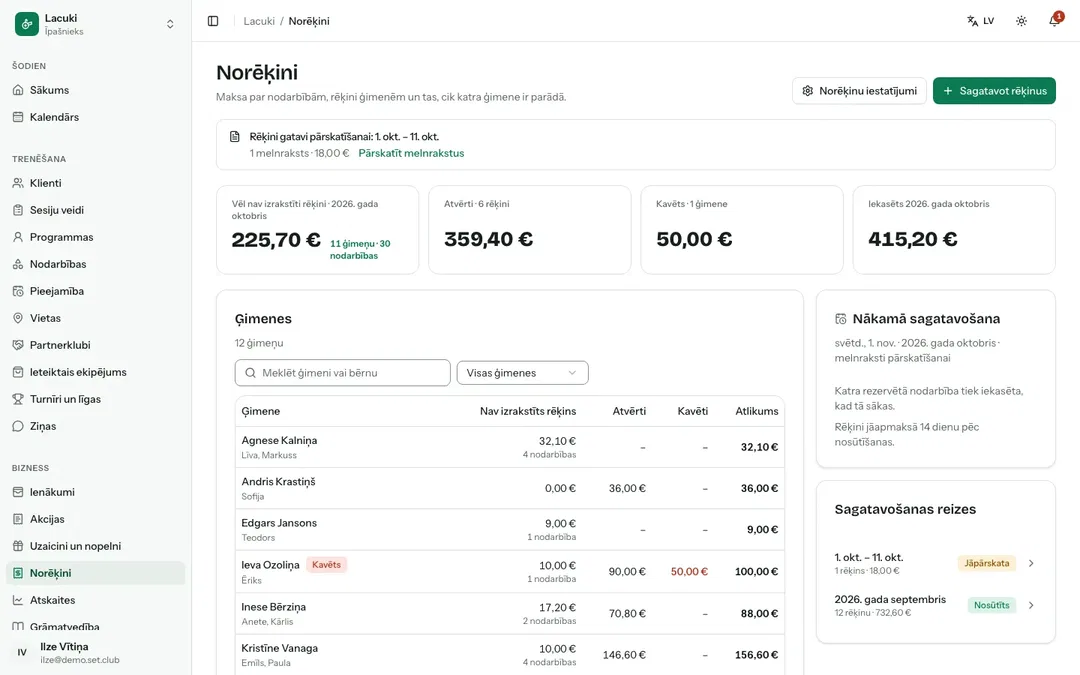Expand the Lacuki workspace switcher
Image resolution: width=1080 pixels, height=675 pixels.
coord(170,24)
